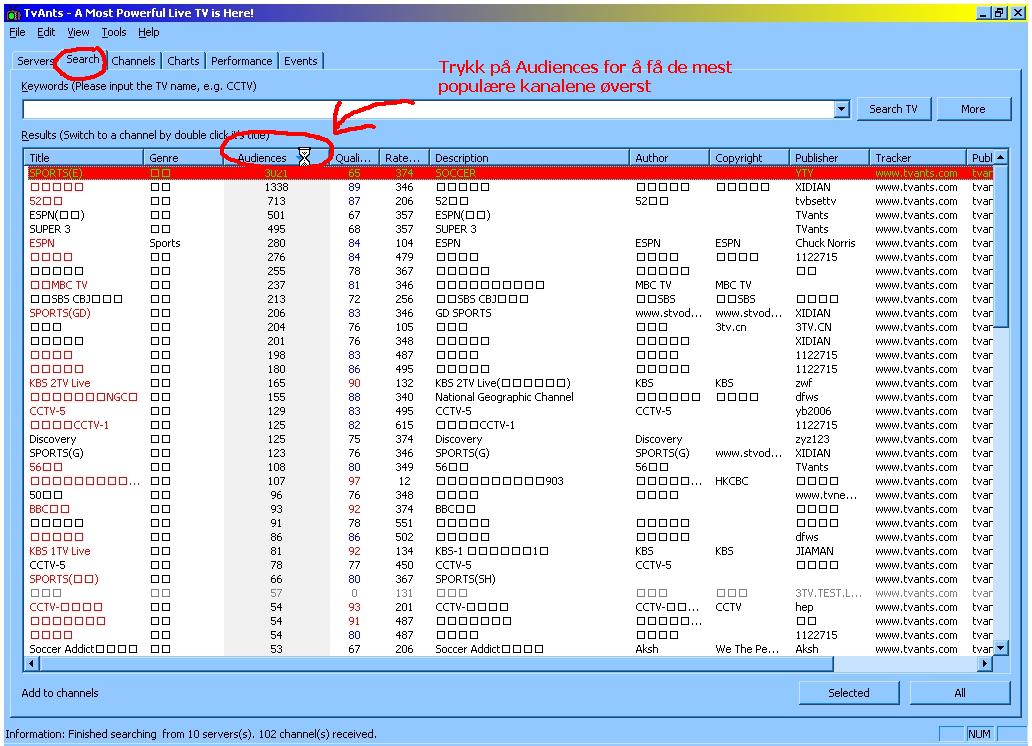
Task: Click the vertical scrollbar thumb
Action: pos(1000,246)
